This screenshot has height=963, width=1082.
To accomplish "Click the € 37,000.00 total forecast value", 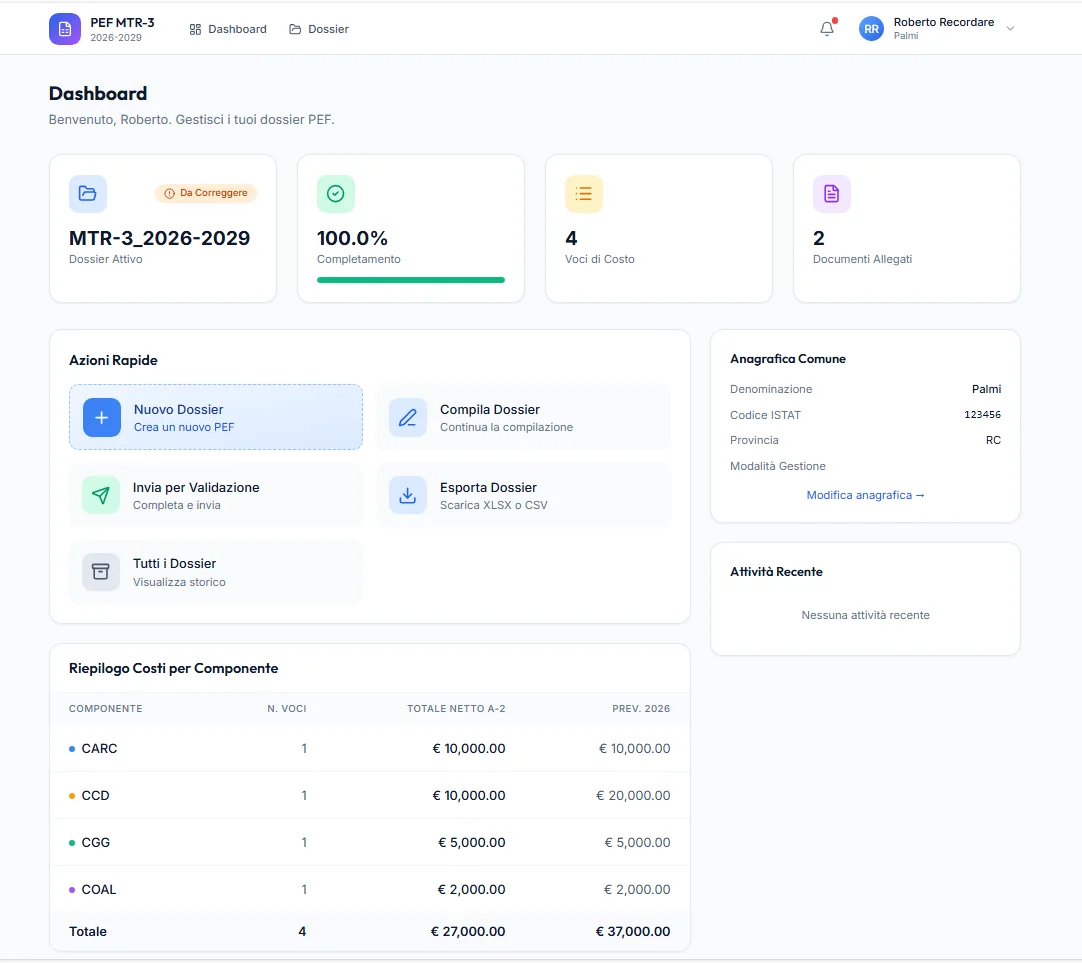I will (633, 931).
